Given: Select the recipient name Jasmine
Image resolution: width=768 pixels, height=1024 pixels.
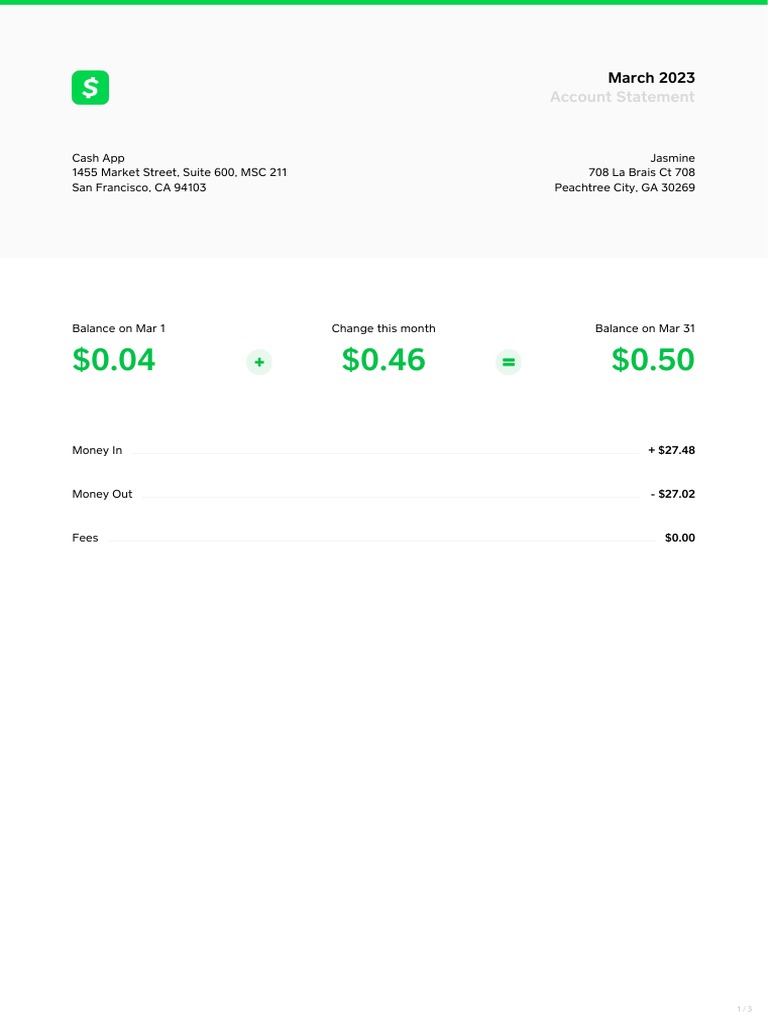Looking at the screenshot, I should pyautogui.click(x=672, y=158).
